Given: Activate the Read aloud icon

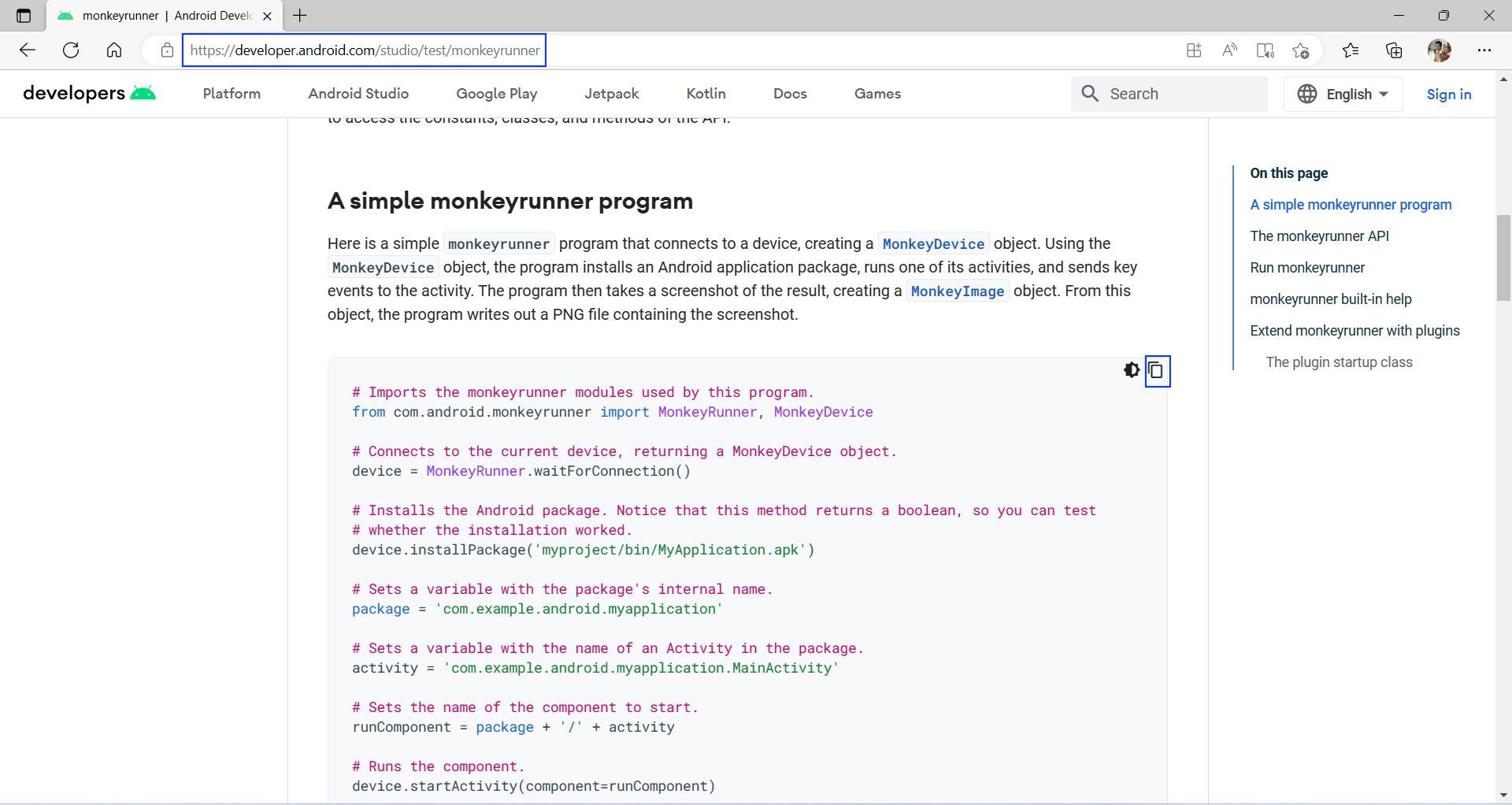Looking at the screenshot, I should pyautogui.click(x=1229, y=50).
